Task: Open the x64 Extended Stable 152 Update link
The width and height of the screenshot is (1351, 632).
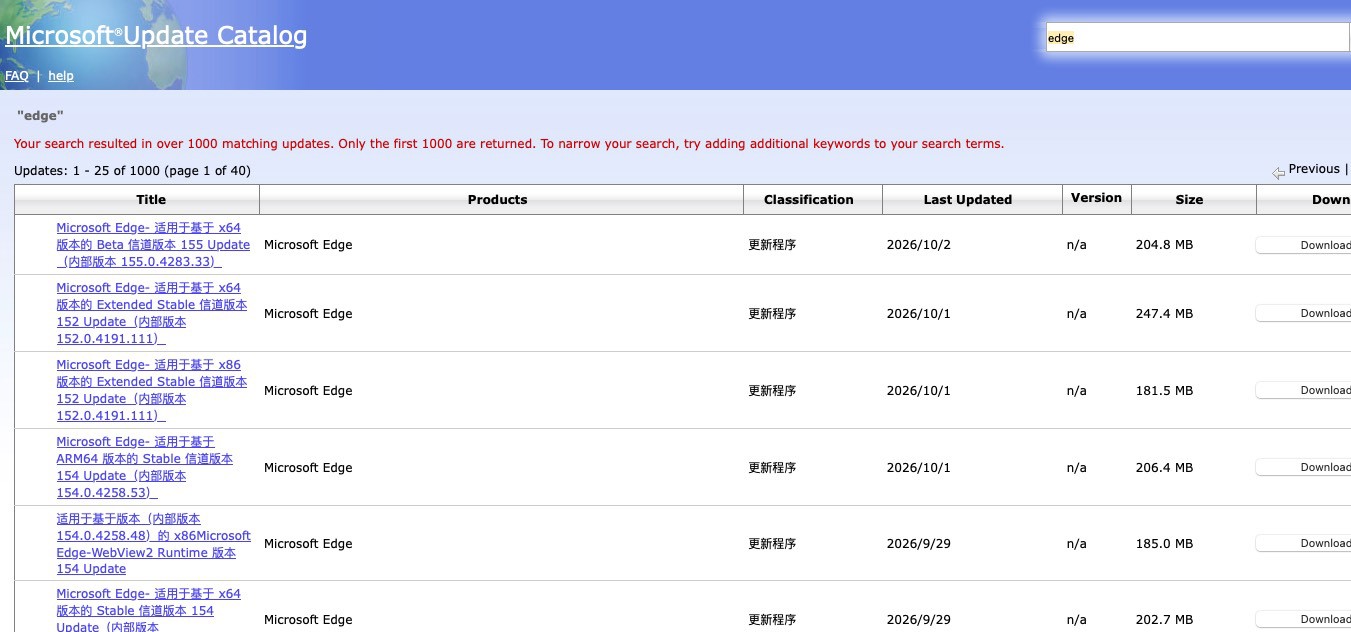Action: click(x=152, y=313)
